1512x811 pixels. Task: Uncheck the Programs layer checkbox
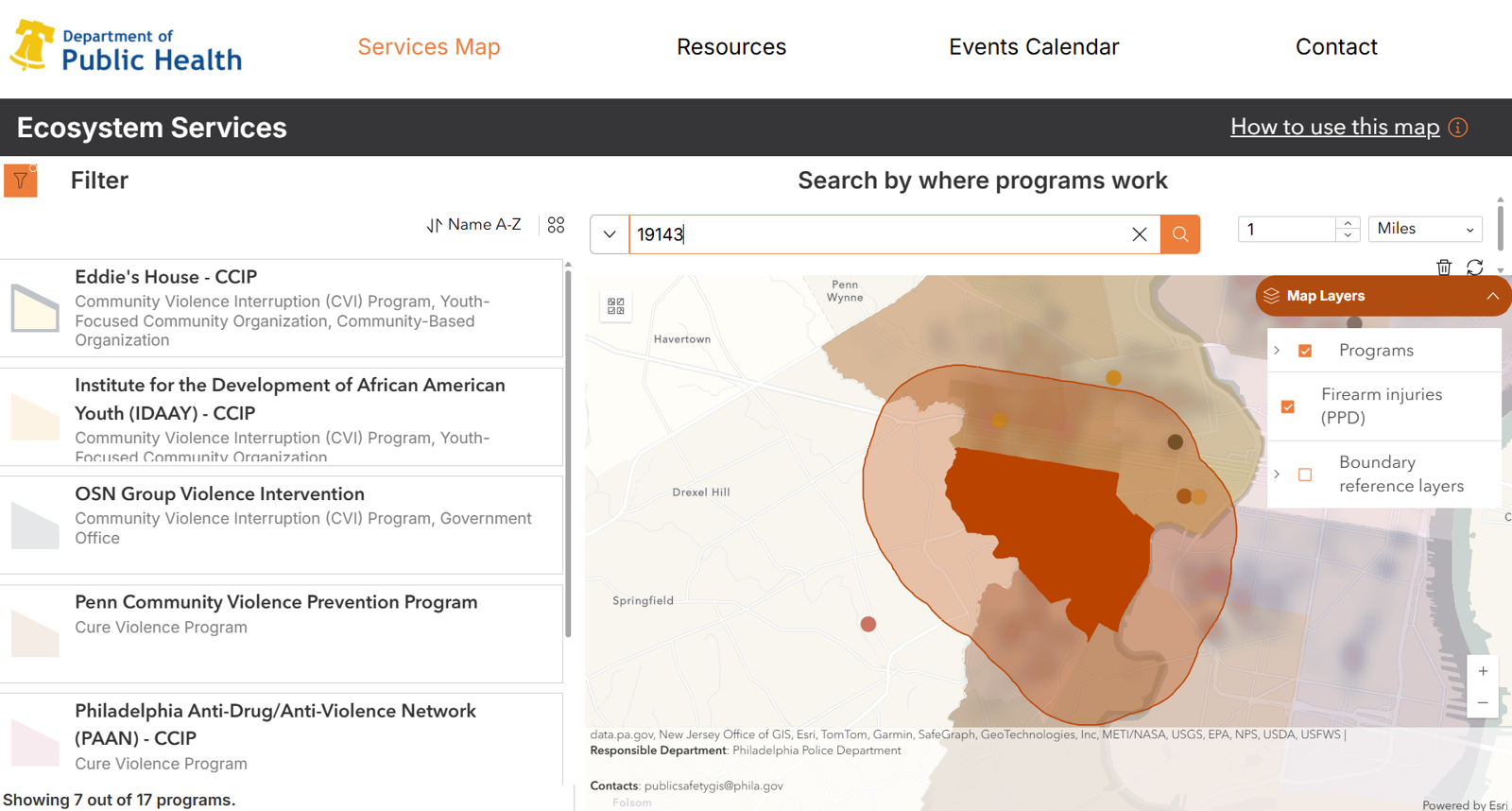click(1305, 351)
